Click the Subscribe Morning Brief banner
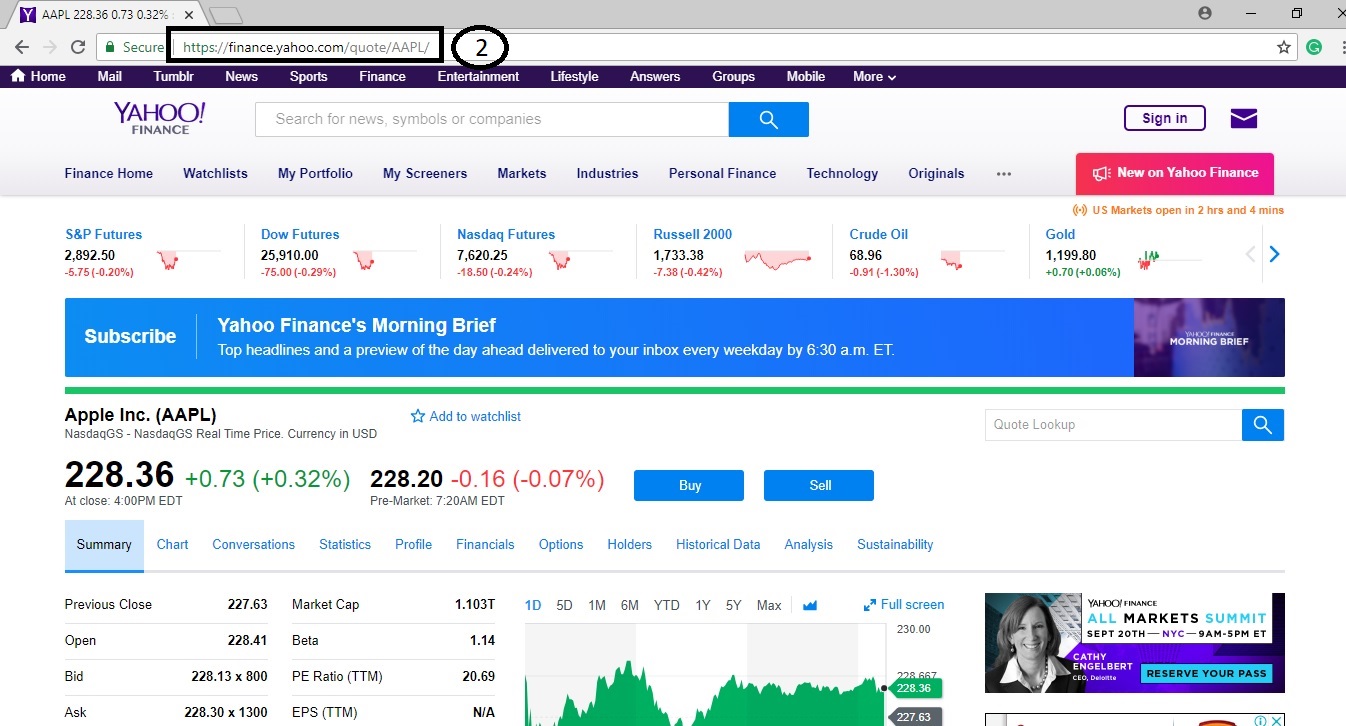Viewport: 1346px width, 726px height. coord(674,337)
